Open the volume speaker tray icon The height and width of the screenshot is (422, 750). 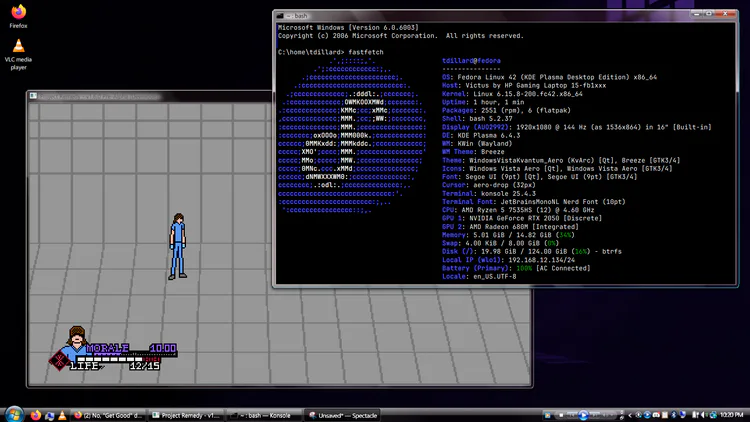[x=703, y=415]
